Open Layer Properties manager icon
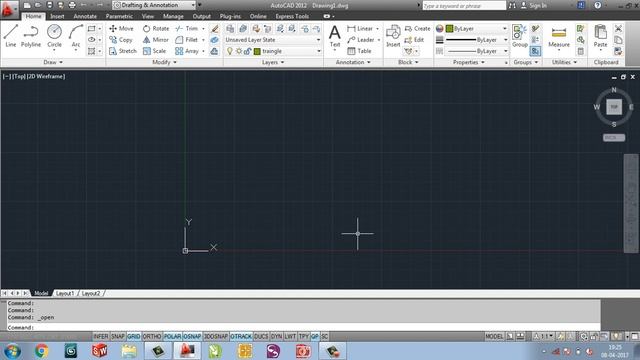The height and width of the screenshot is (360, 640). coord(230,29)
